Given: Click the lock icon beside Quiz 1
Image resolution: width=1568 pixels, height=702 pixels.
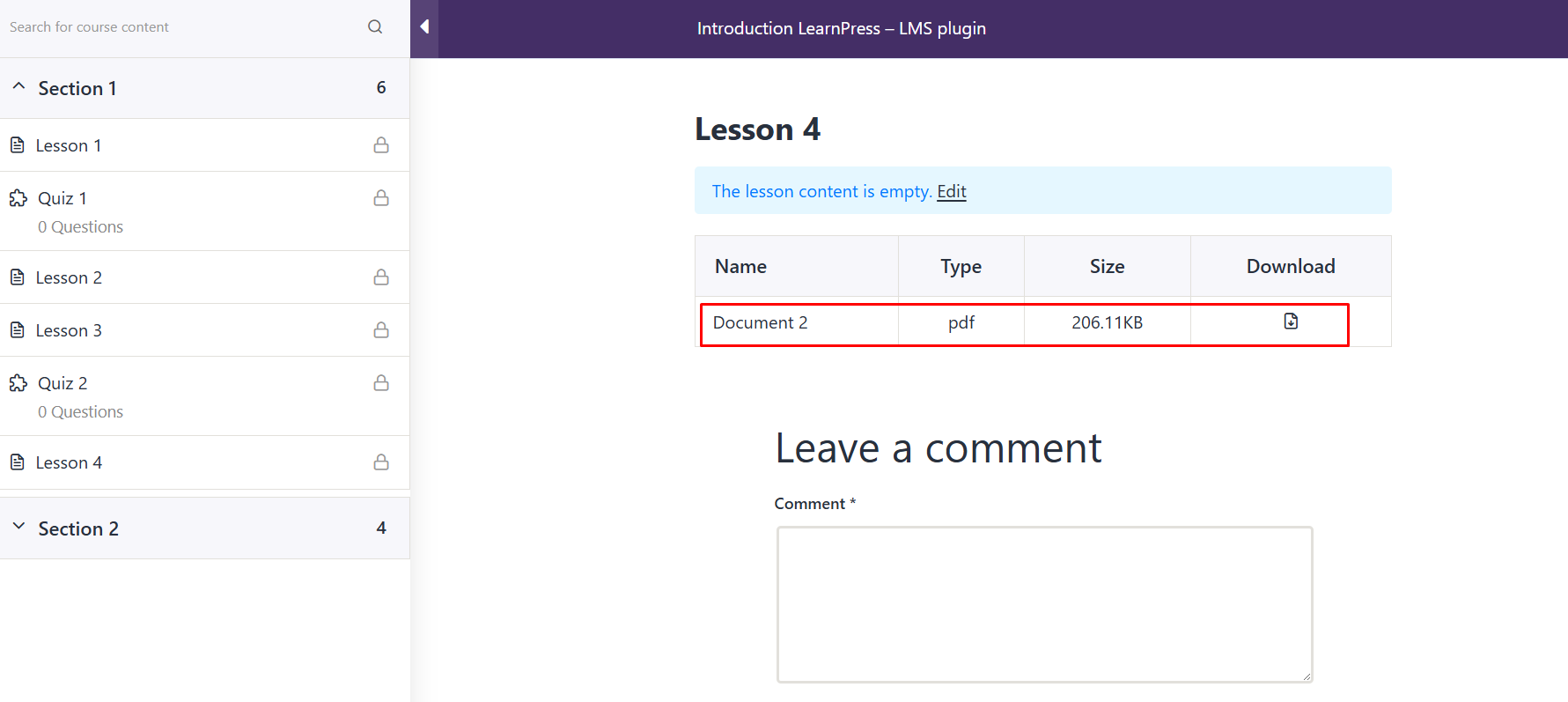Looking at the screenshot, I should click(x=381, y=198).
